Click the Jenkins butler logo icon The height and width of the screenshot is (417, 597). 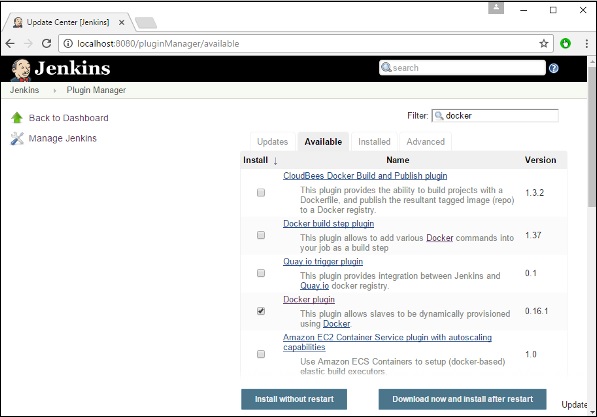pos(21,70)
